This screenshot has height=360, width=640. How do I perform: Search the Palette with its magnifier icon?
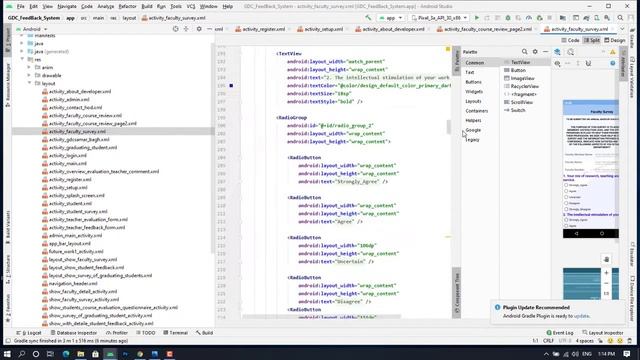click(524, 52)
